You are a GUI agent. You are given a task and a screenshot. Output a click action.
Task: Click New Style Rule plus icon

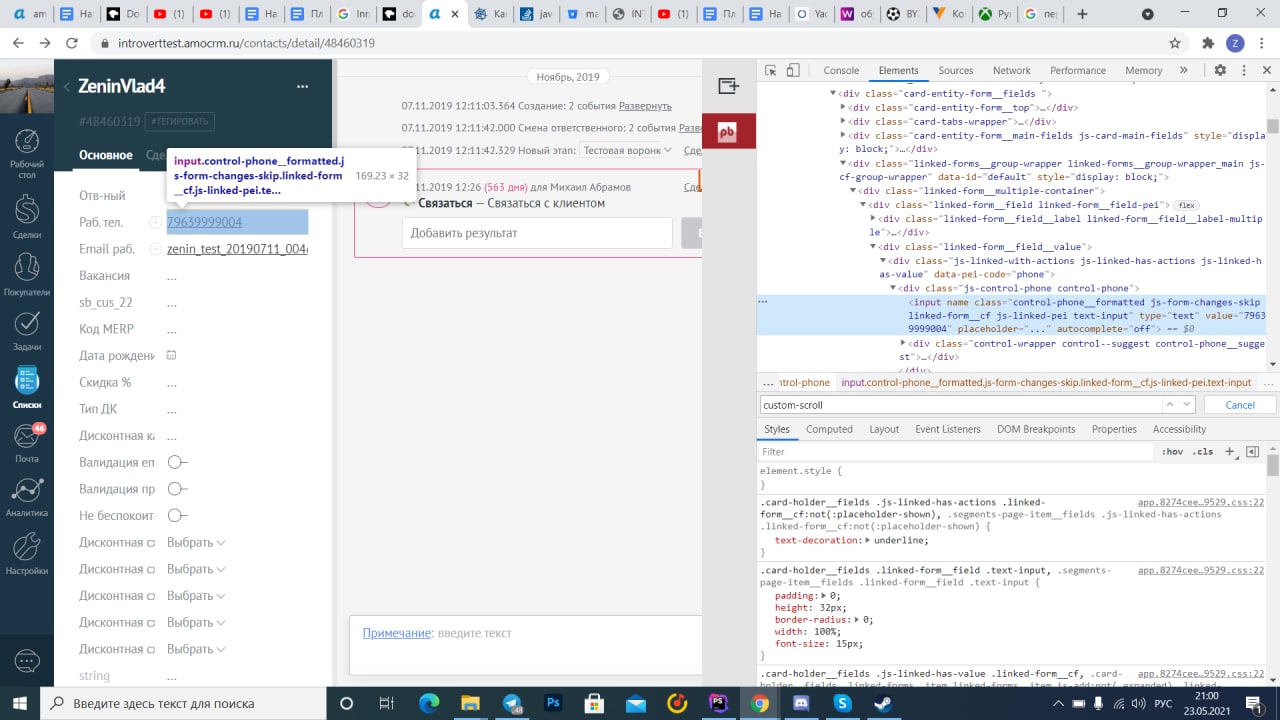tap(1230, 452)
